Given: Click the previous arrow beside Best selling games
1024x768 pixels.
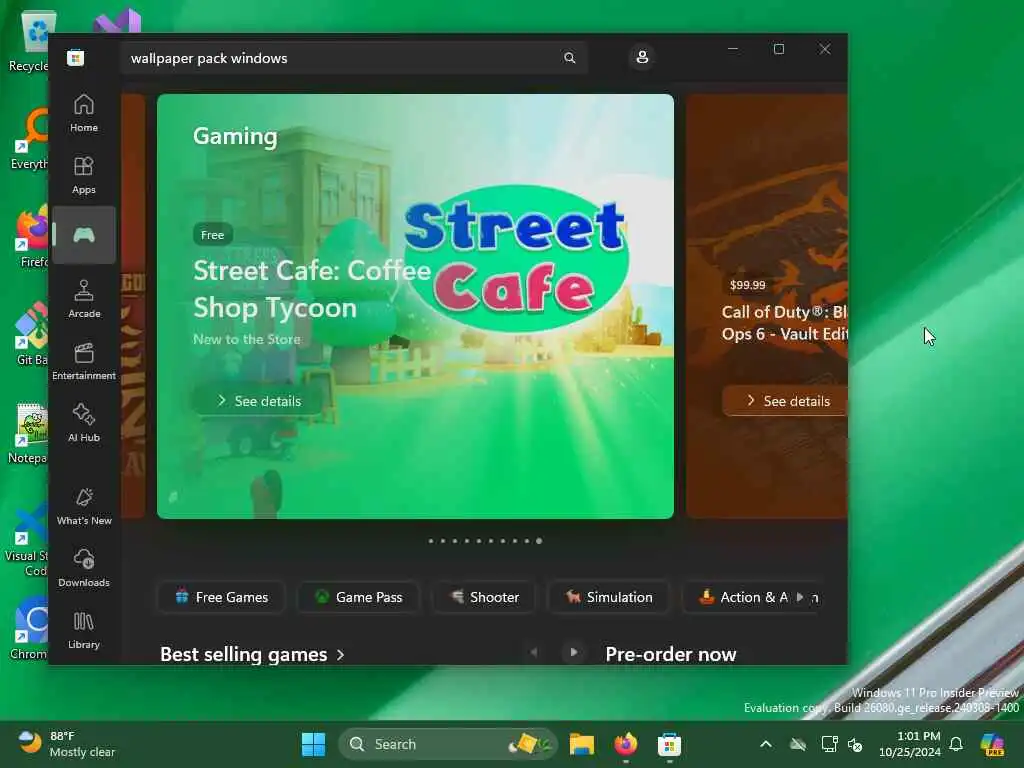Looking at the screenshot, I should click(534, 652).
